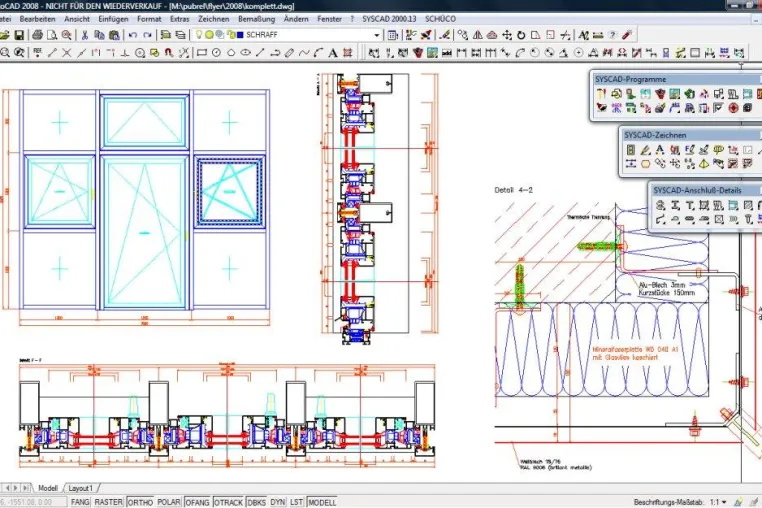Select the Polygon draw tool

point(231,53)
